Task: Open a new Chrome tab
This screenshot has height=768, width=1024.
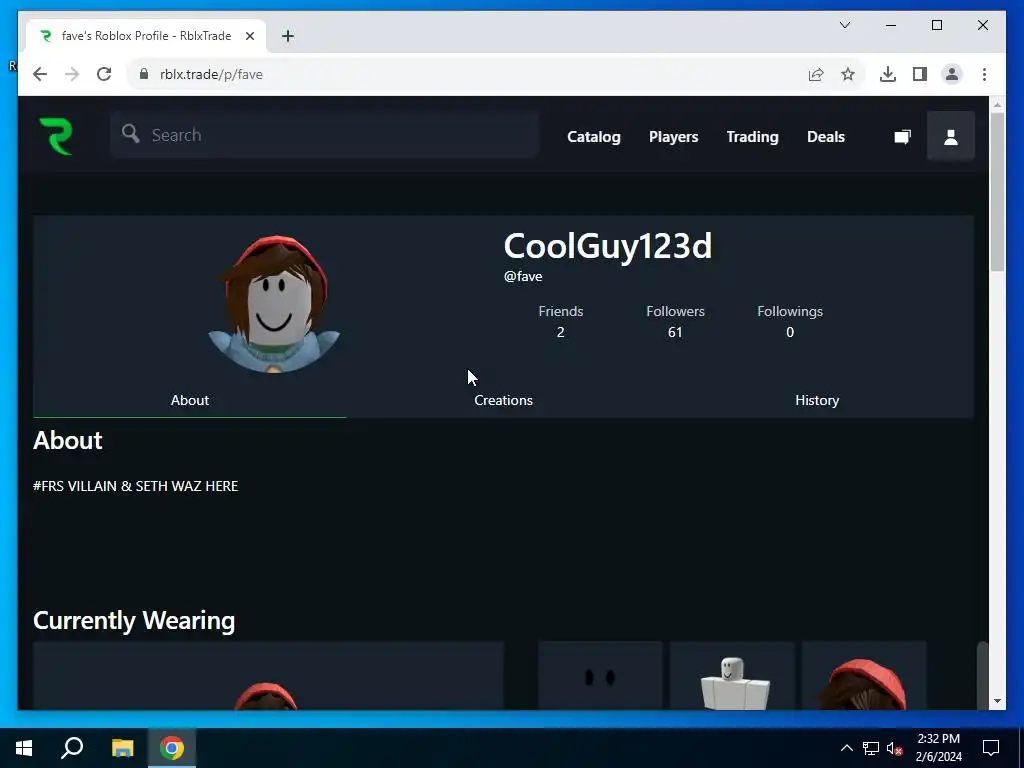Action: 288,36
